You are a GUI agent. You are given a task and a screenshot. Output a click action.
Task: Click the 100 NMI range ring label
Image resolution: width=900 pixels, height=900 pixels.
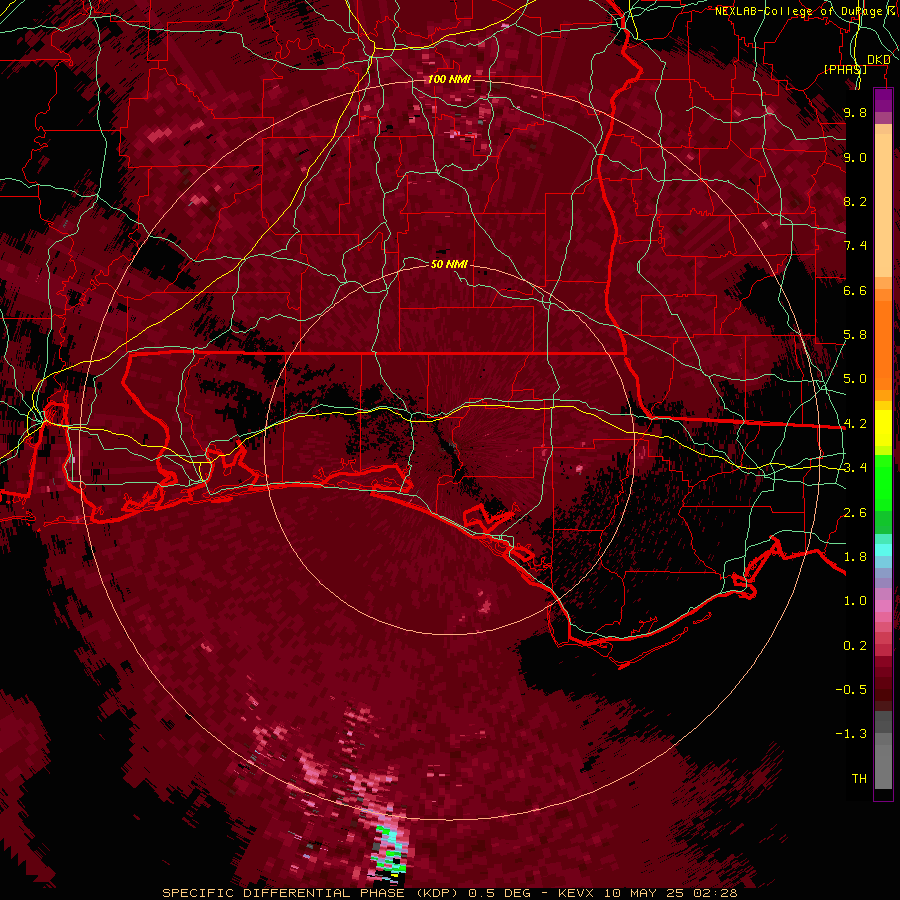449,79
